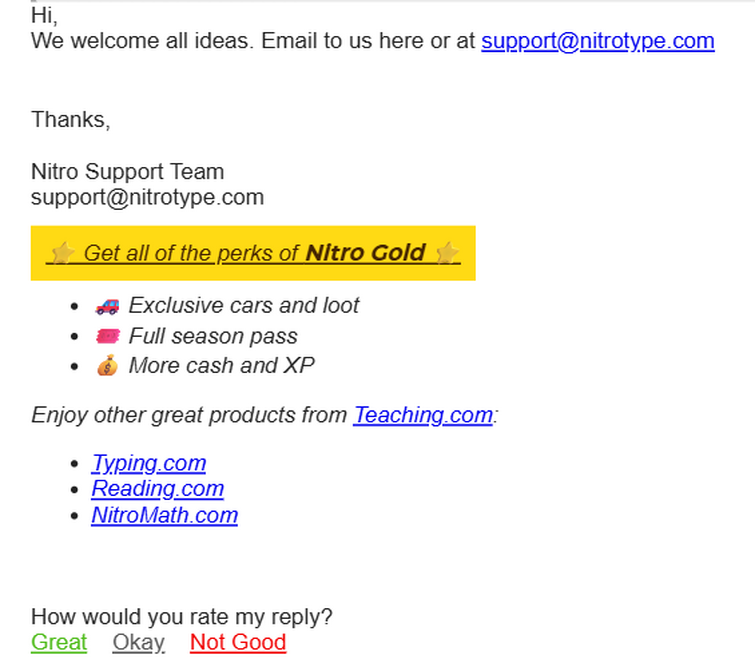Open the Teaching.com link
Screen dimensions: 755x667
(423, 415)
